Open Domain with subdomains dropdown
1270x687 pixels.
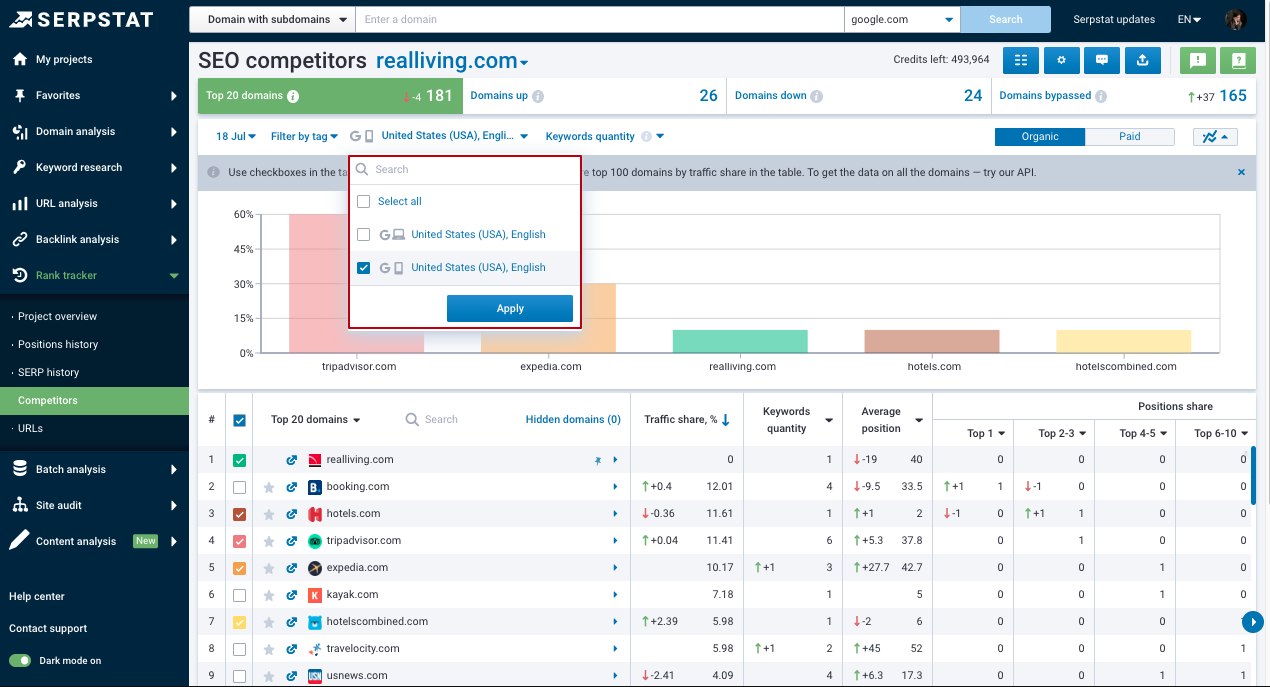coord(273,19)
